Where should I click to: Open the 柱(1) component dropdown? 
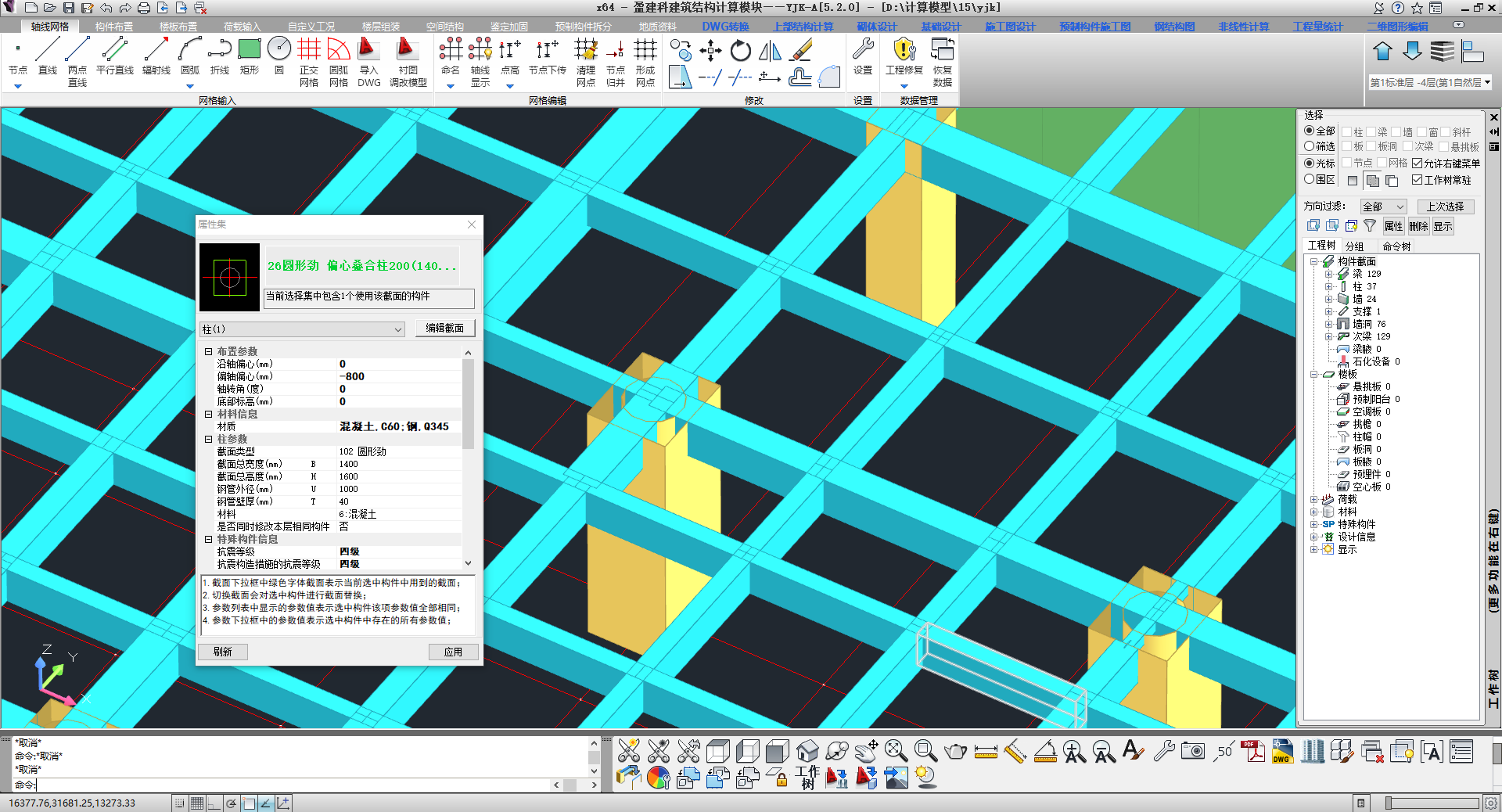pos(302,329)
